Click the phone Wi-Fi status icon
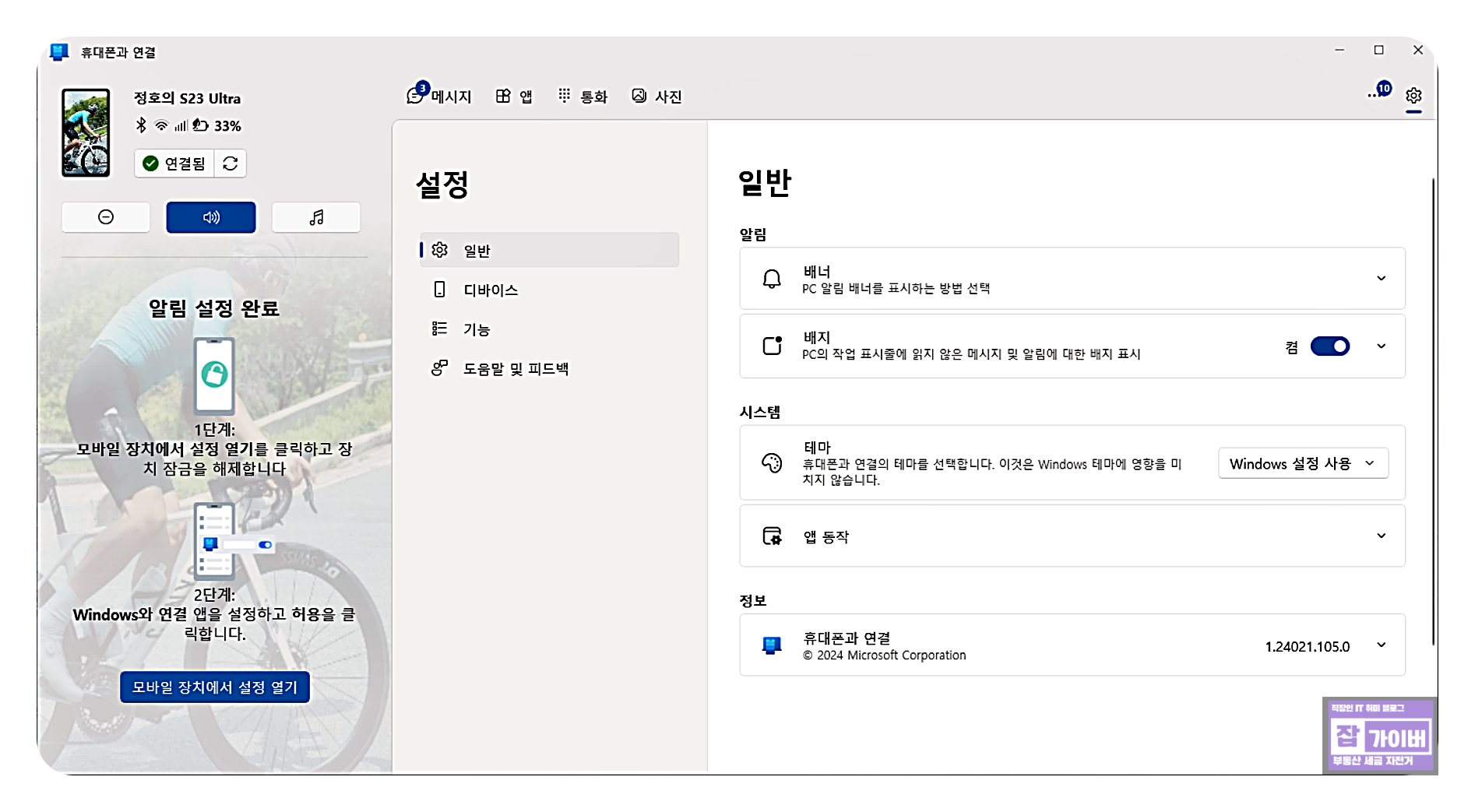Viewport: 1475px width, 812px height. tap(161, 125)
